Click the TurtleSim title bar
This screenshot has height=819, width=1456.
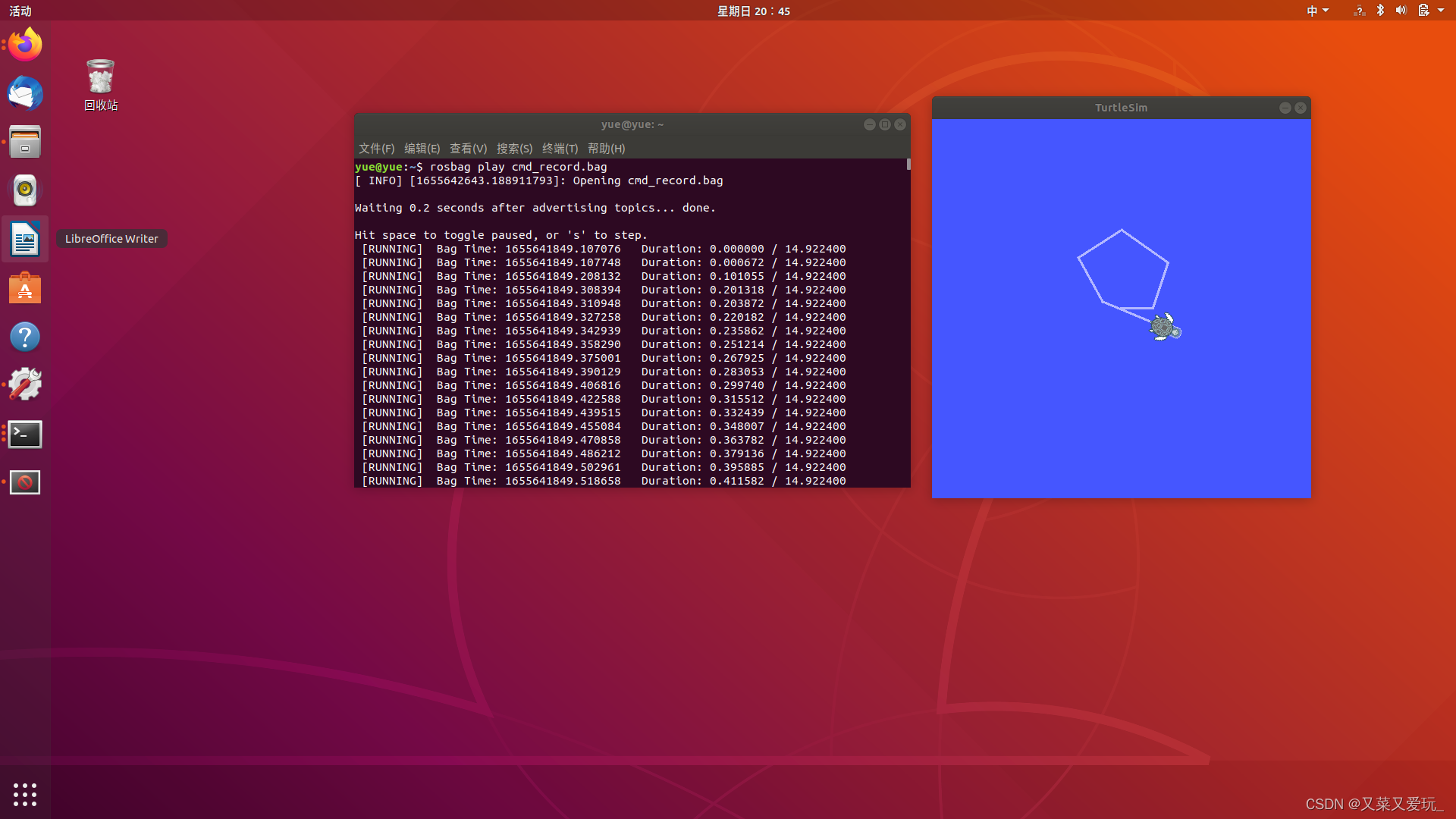click(x=1121, y=108)
